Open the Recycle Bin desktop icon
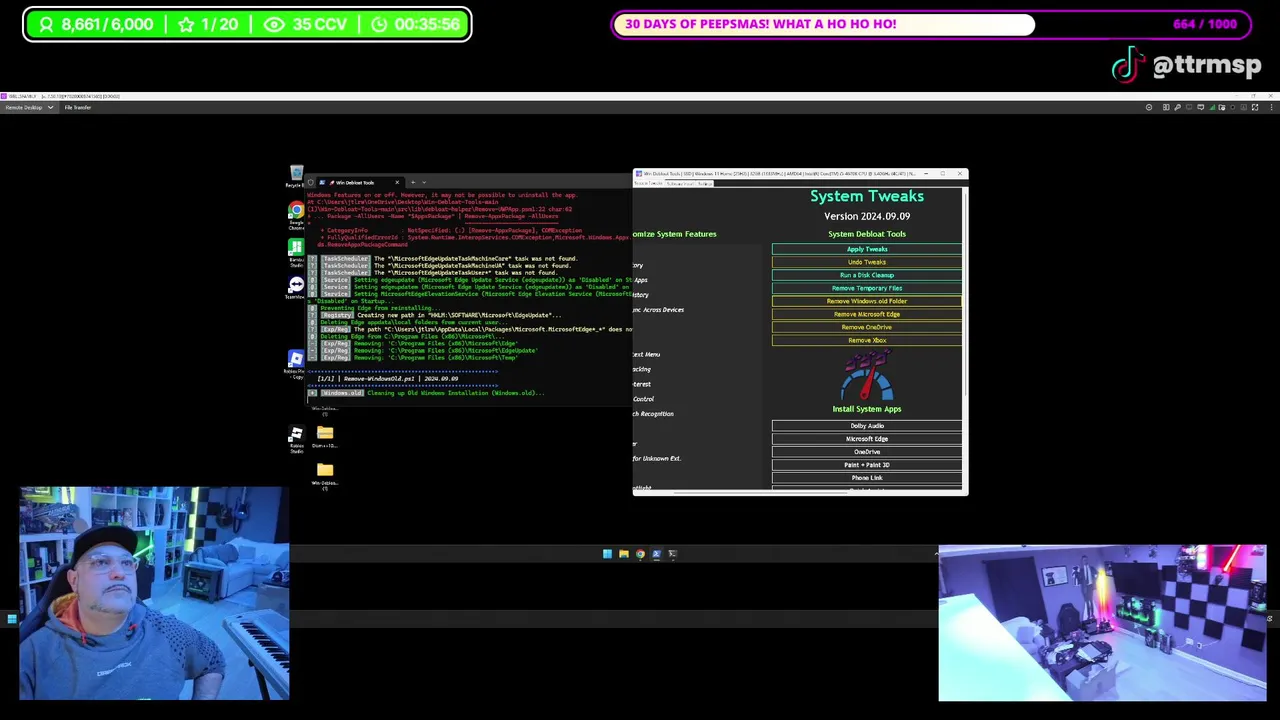The width and height of the screenshot is (1280, 720). tap(296, 177)
